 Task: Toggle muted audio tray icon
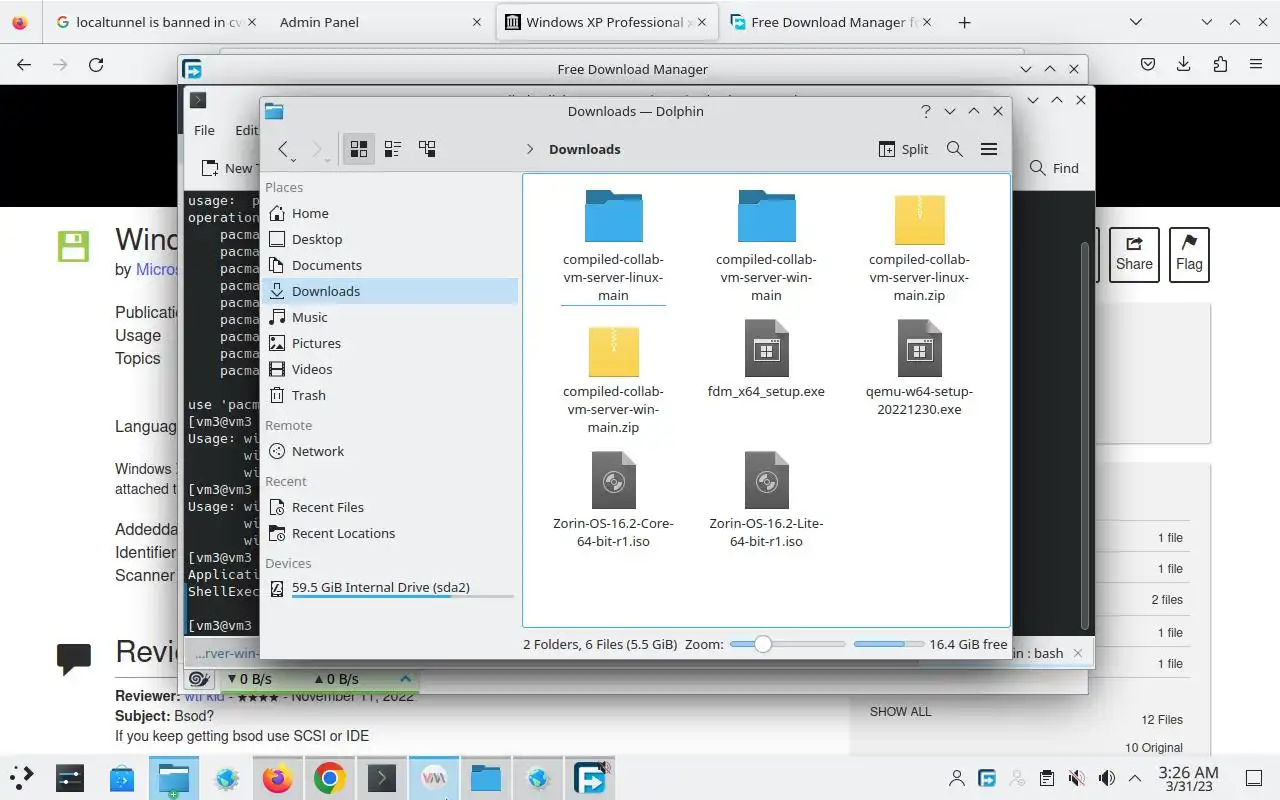click(1076, 778)
